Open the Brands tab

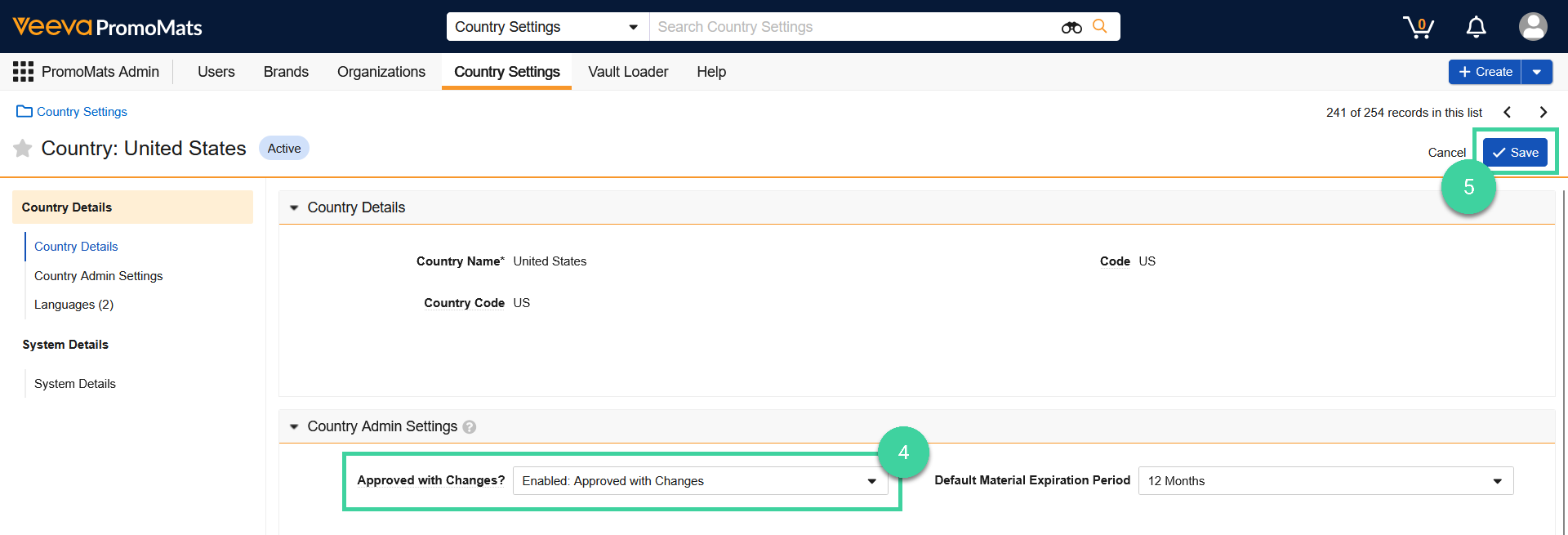(286, 72)
